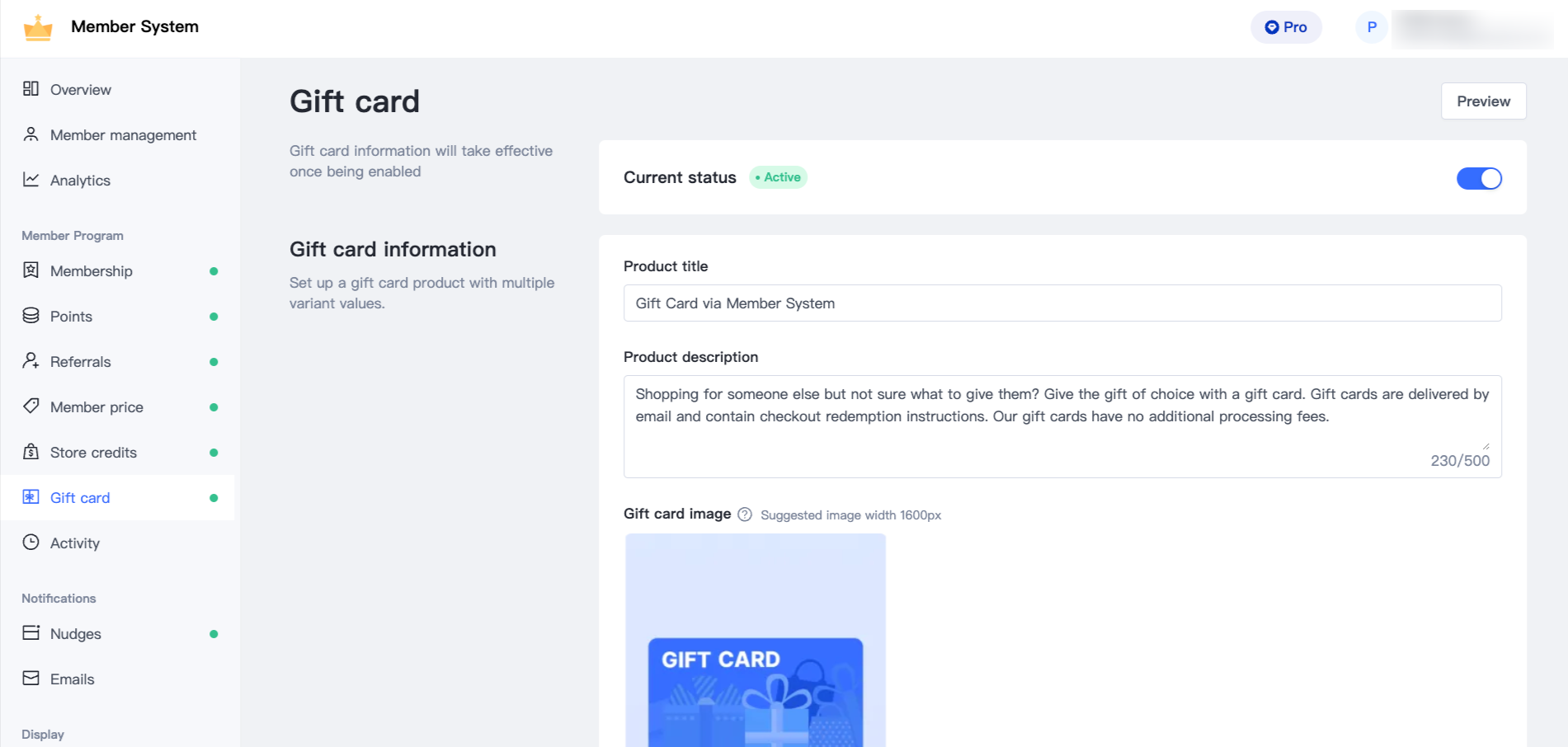Image resolution: width=1568 pixels, height=747 pixels.
Task: Click the Activity clock icon
Action: (31, 542)
